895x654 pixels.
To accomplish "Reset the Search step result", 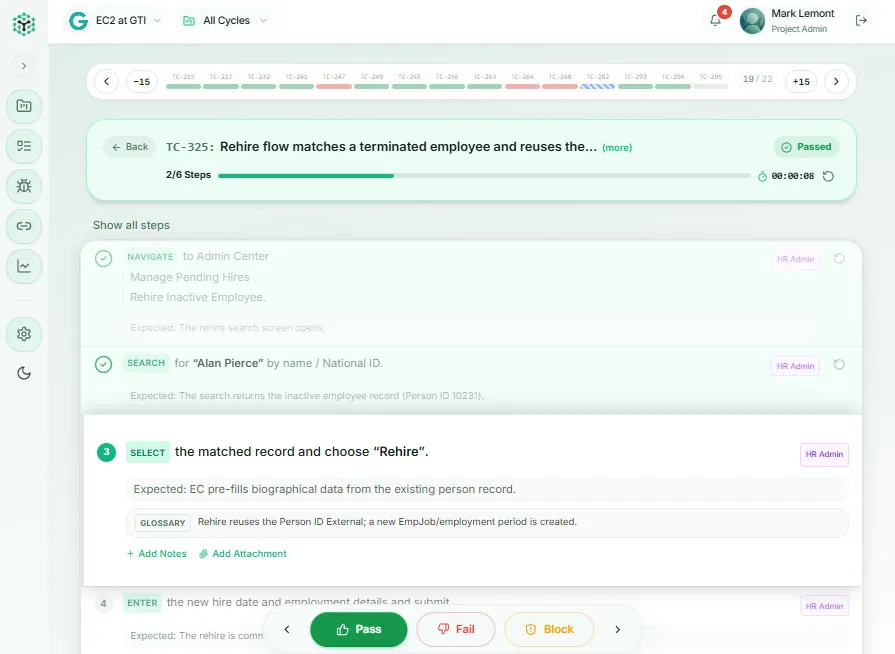I will pos(839,364).
